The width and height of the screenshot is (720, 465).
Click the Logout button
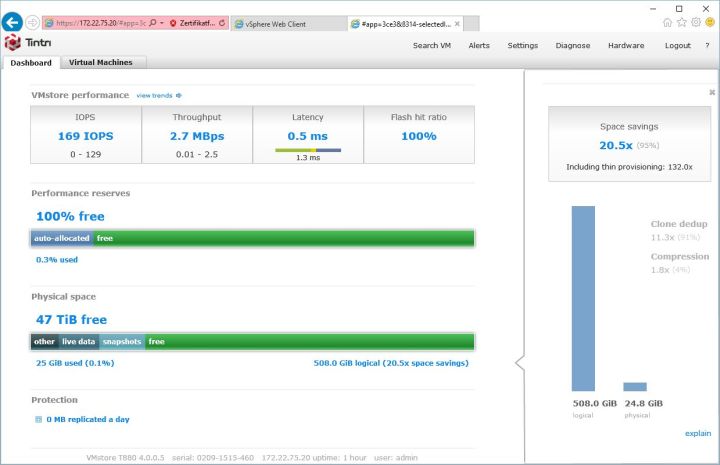coord(677,45)
